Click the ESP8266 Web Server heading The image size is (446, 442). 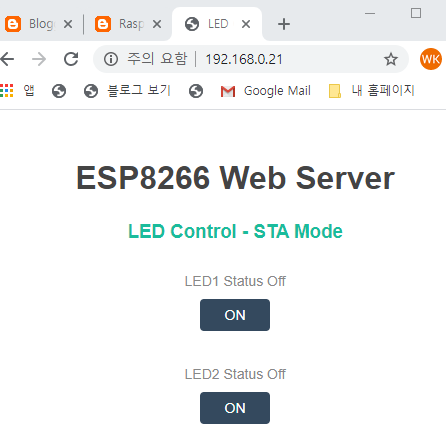pyautogui.click(x=235, y=178)
